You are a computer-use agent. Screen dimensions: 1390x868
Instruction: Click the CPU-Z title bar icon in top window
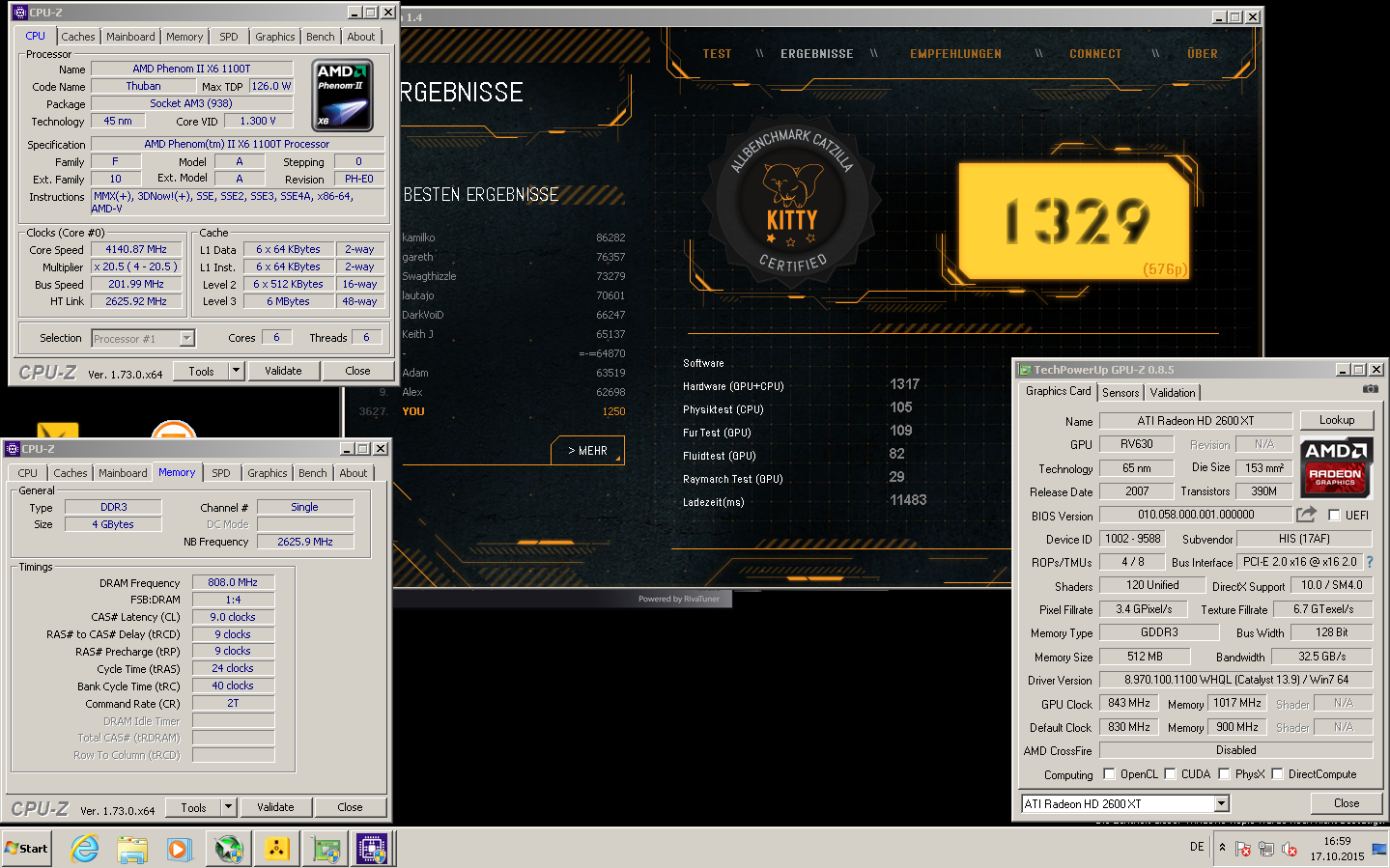pyautogui.click(x=19, y=13)
